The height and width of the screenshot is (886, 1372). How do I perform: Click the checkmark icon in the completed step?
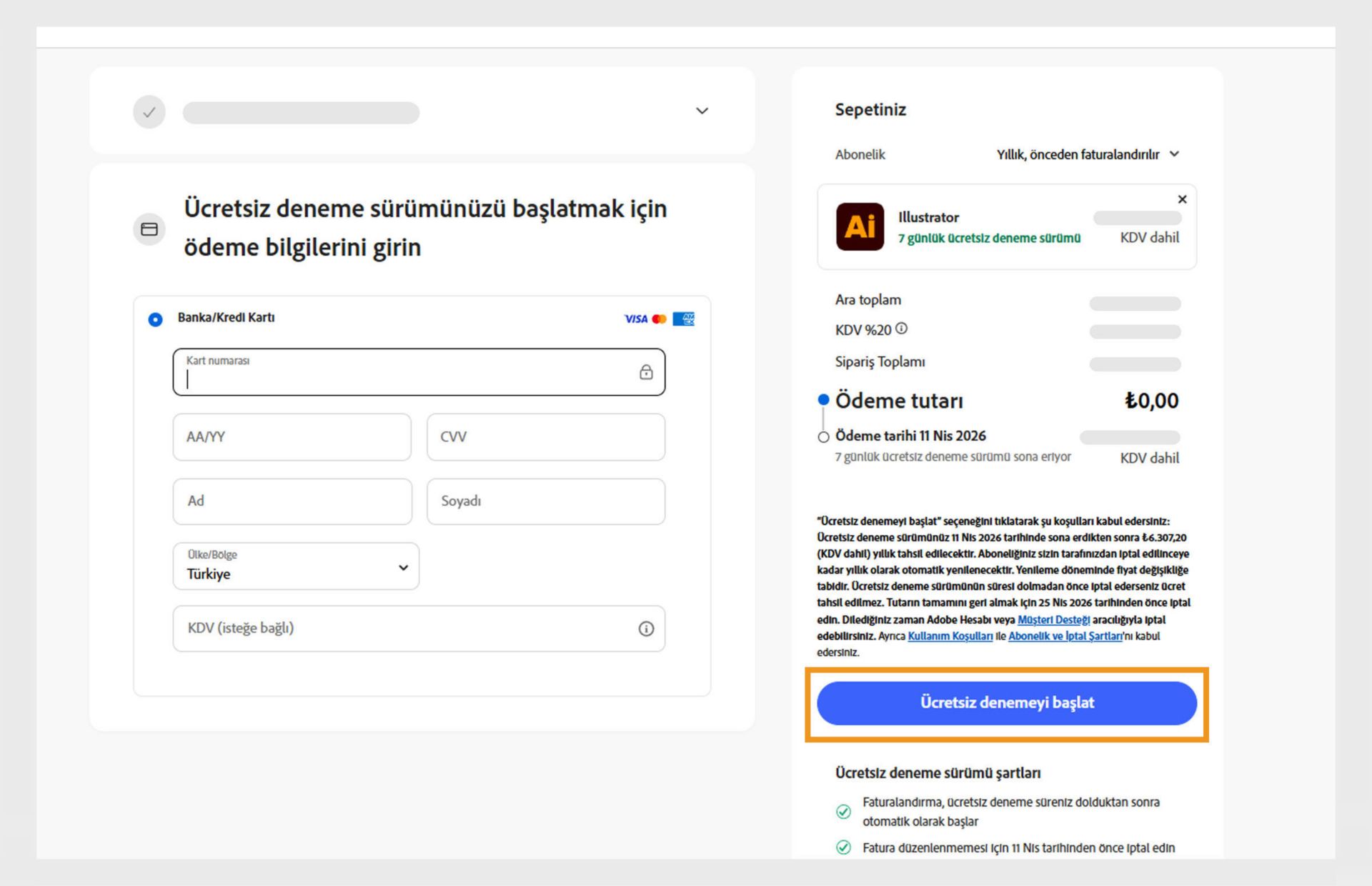[149, 111]
